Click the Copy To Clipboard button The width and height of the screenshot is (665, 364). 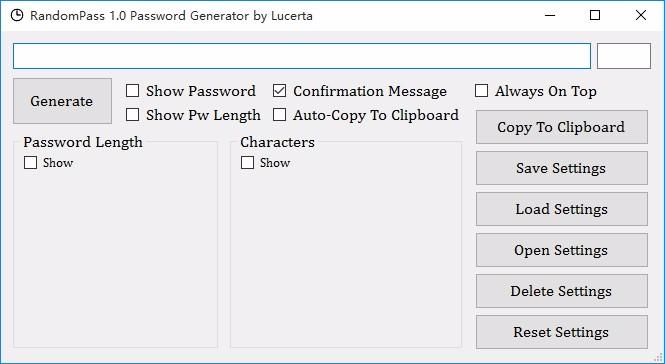562,127
